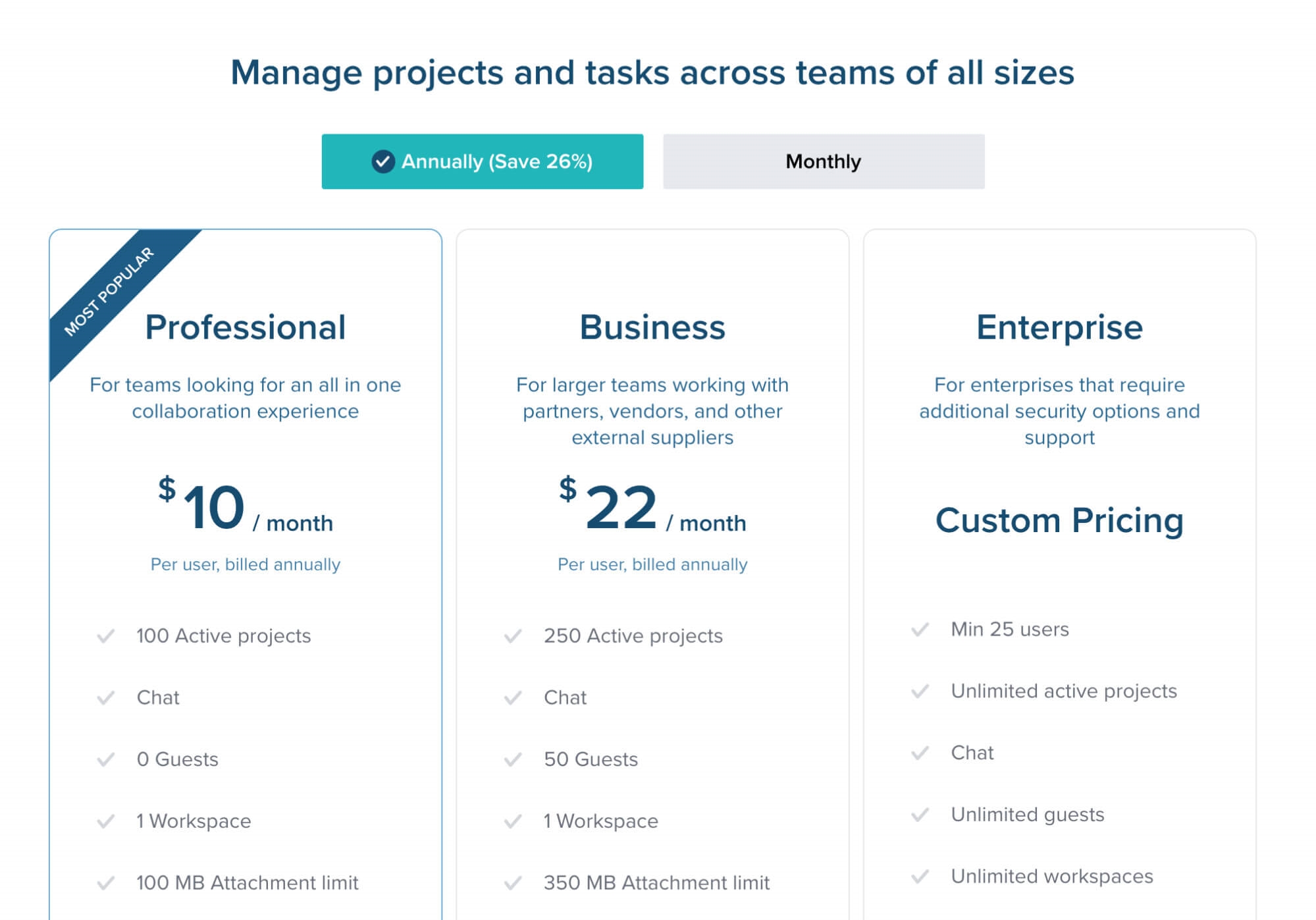Select the Business plan heading
The image size is (1316, 920).
[652, 327]
